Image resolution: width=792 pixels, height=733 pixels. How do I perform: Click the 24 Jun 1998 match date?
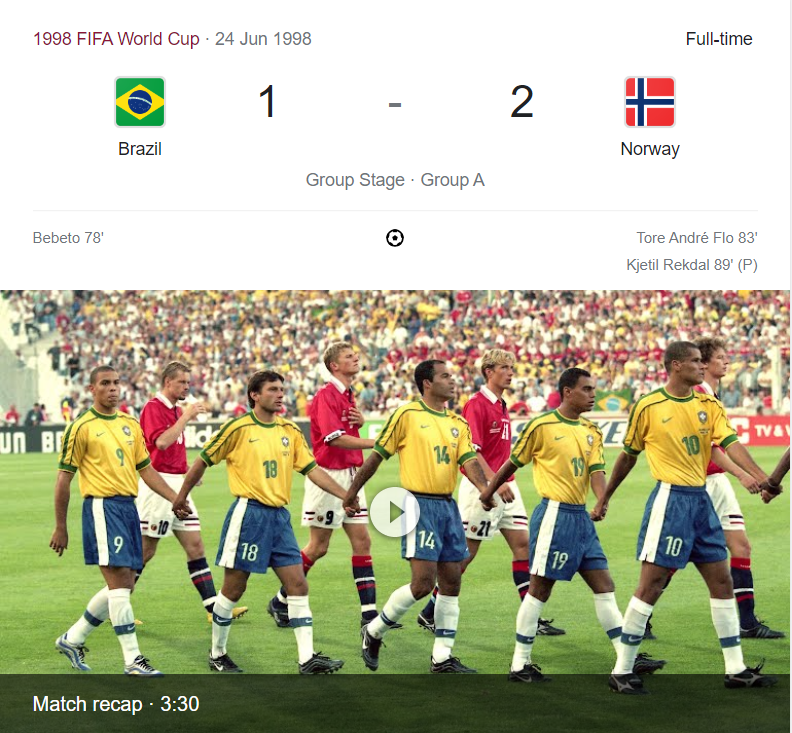tap(263, 39)
